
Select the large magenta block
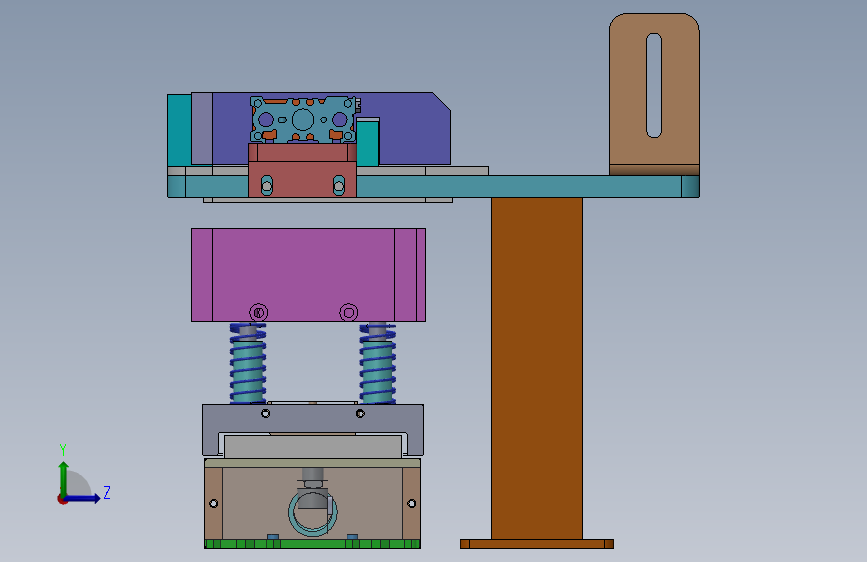pos(309,275)
